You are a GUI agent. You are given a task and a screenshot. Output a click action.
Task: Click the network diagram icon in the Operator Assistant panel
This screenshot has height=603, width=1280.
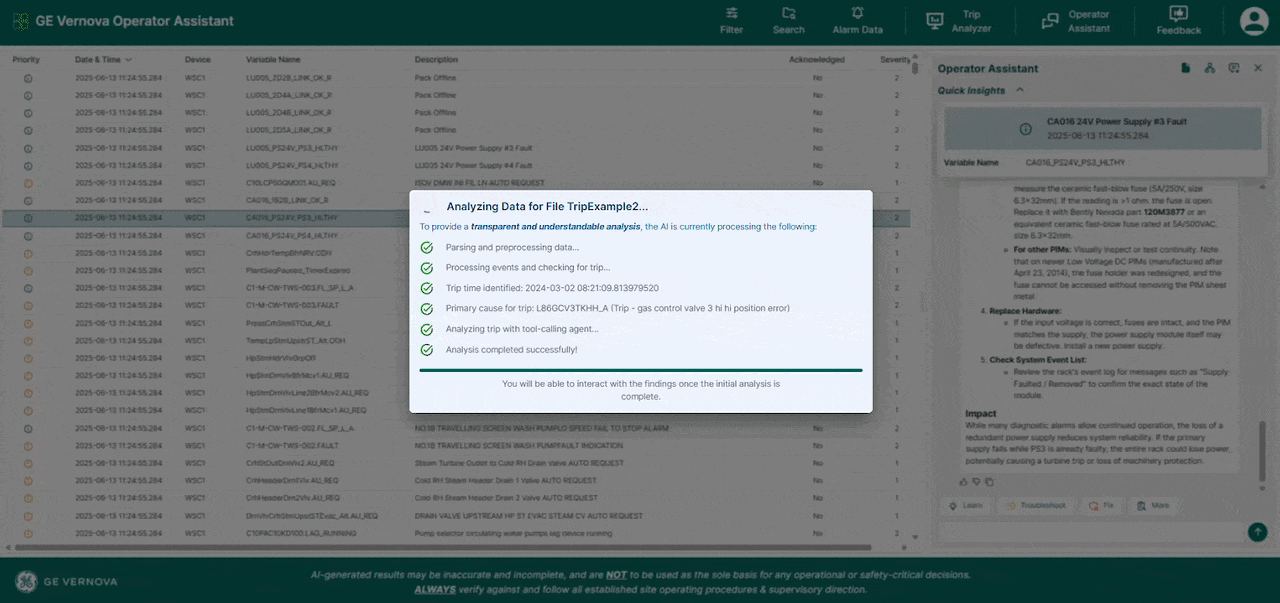(1209, 68)
